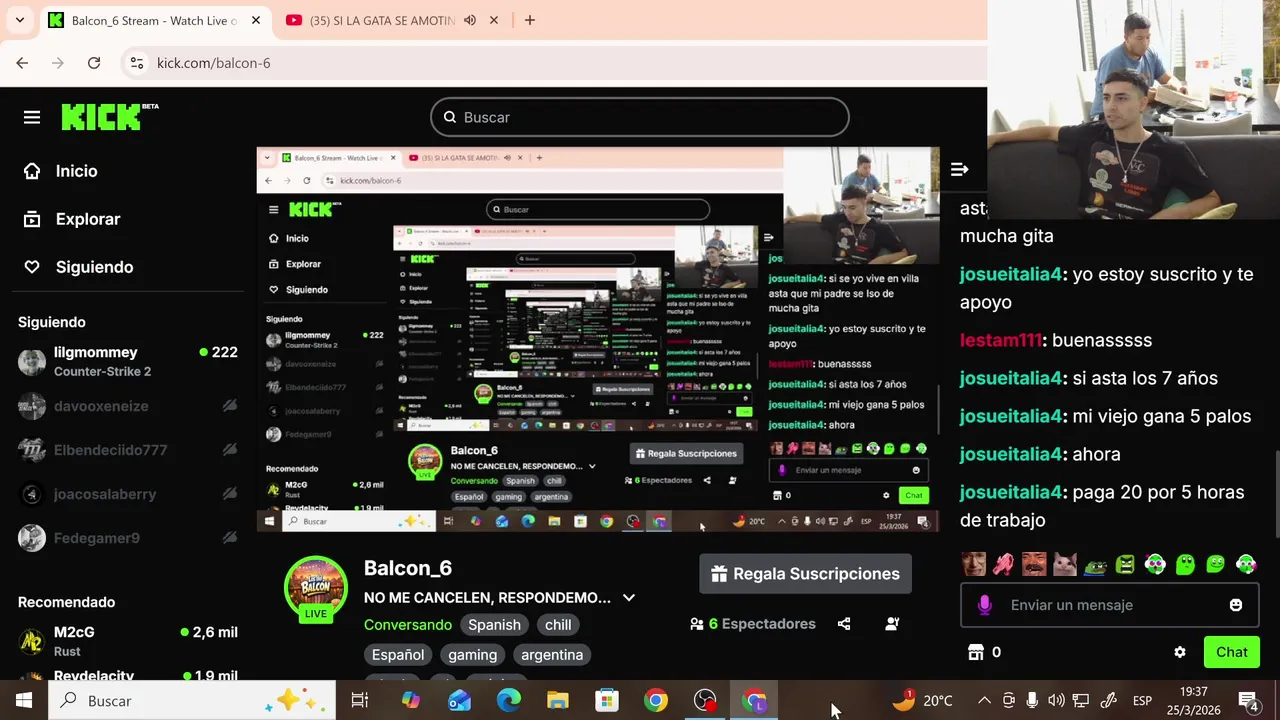Select the Español tag

398,655
